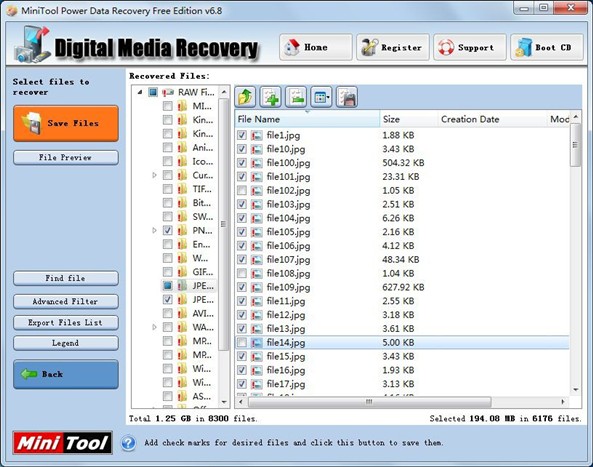
Task: Click the check all files toolbar icon
Action: click(271, 97)
